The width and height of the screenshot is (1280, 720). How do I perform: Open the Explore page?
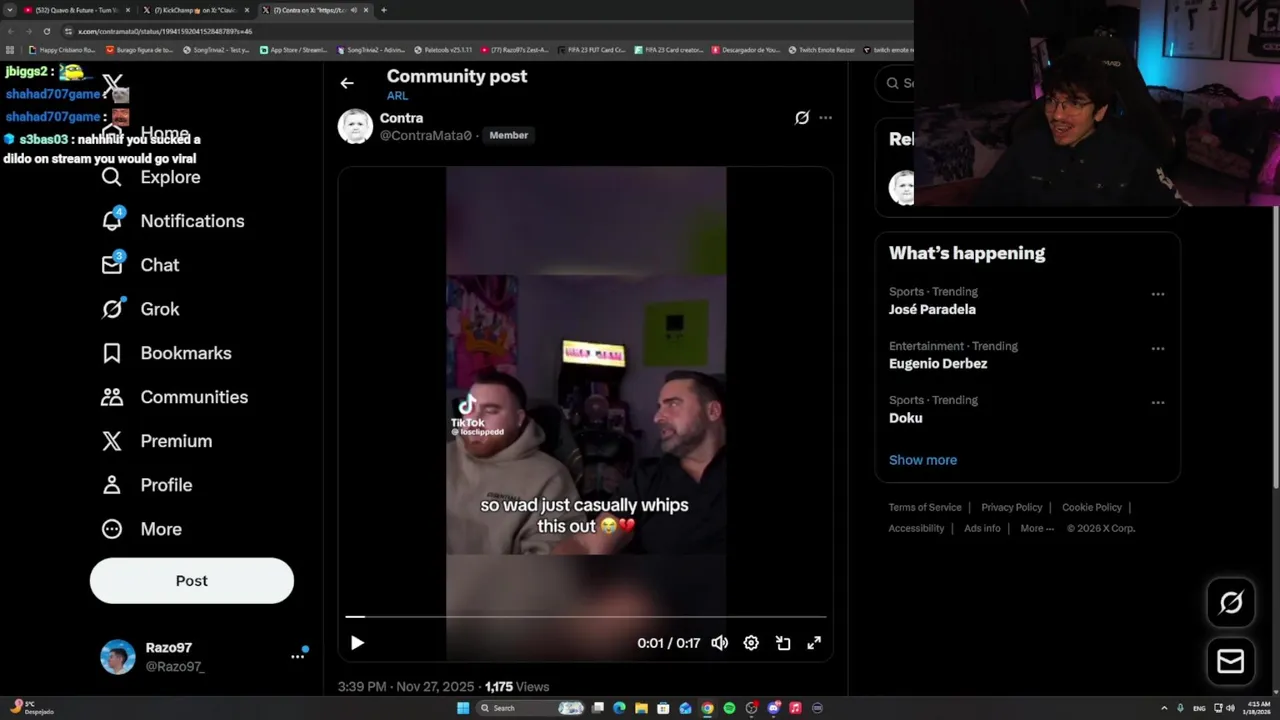pos(151,177)
